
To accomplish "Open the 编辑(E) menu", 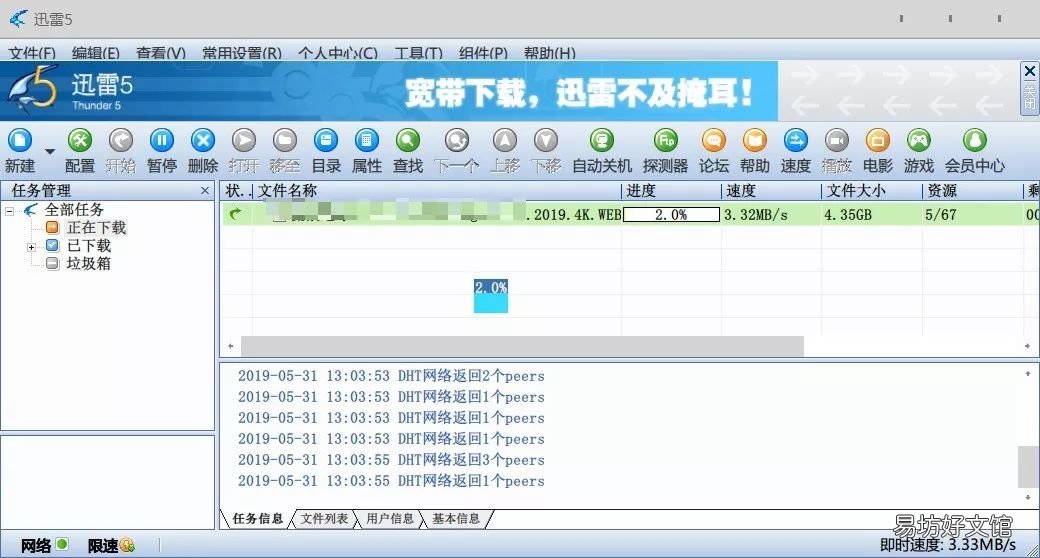I will (x=96, y=52).
